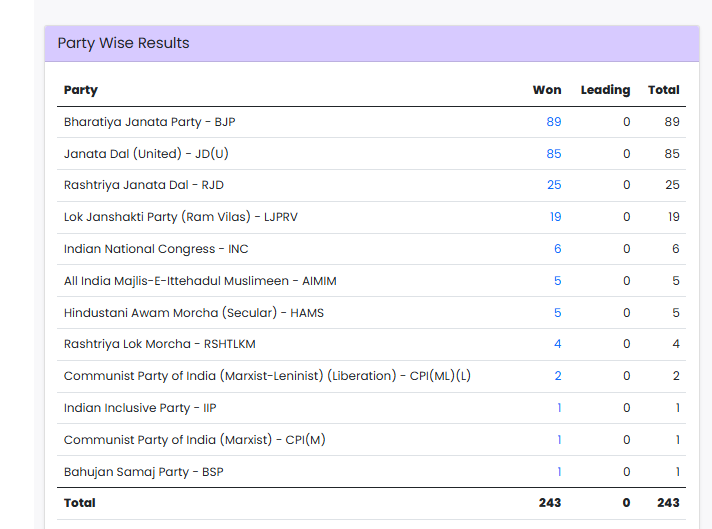Click the 85 won seats link for JD(U)
Image resolution: width=712 pixels, height=529 pixels.
click(553, 154)
